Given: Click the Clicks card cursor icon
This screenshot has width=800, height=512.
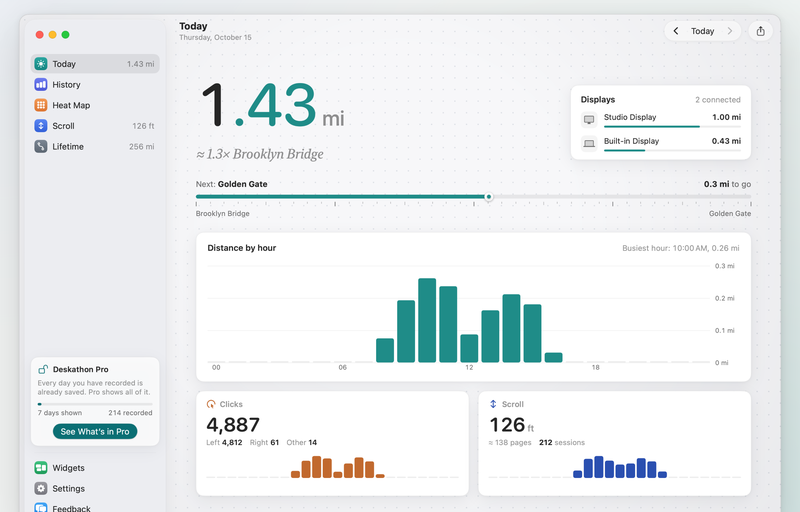Looking at the screenshot, I should tap(211, 404).
